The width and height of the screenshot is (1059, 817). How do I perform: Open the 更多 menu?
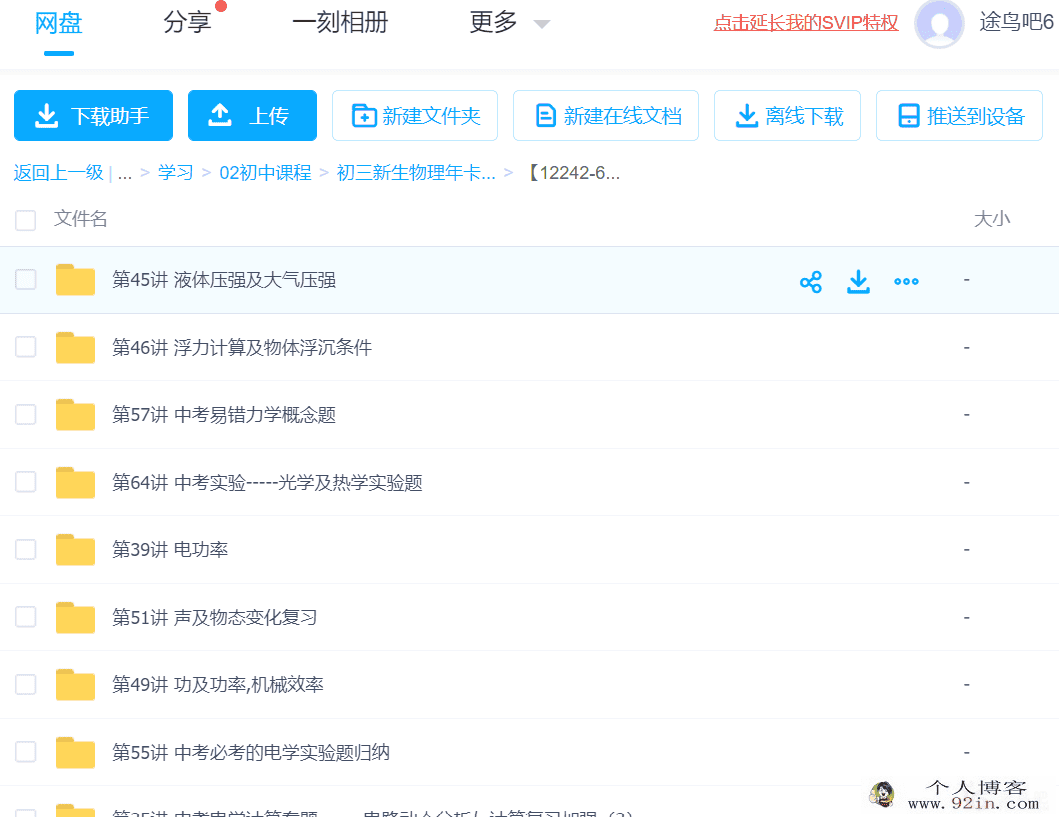pyautogui.click(x=494, y=23)
